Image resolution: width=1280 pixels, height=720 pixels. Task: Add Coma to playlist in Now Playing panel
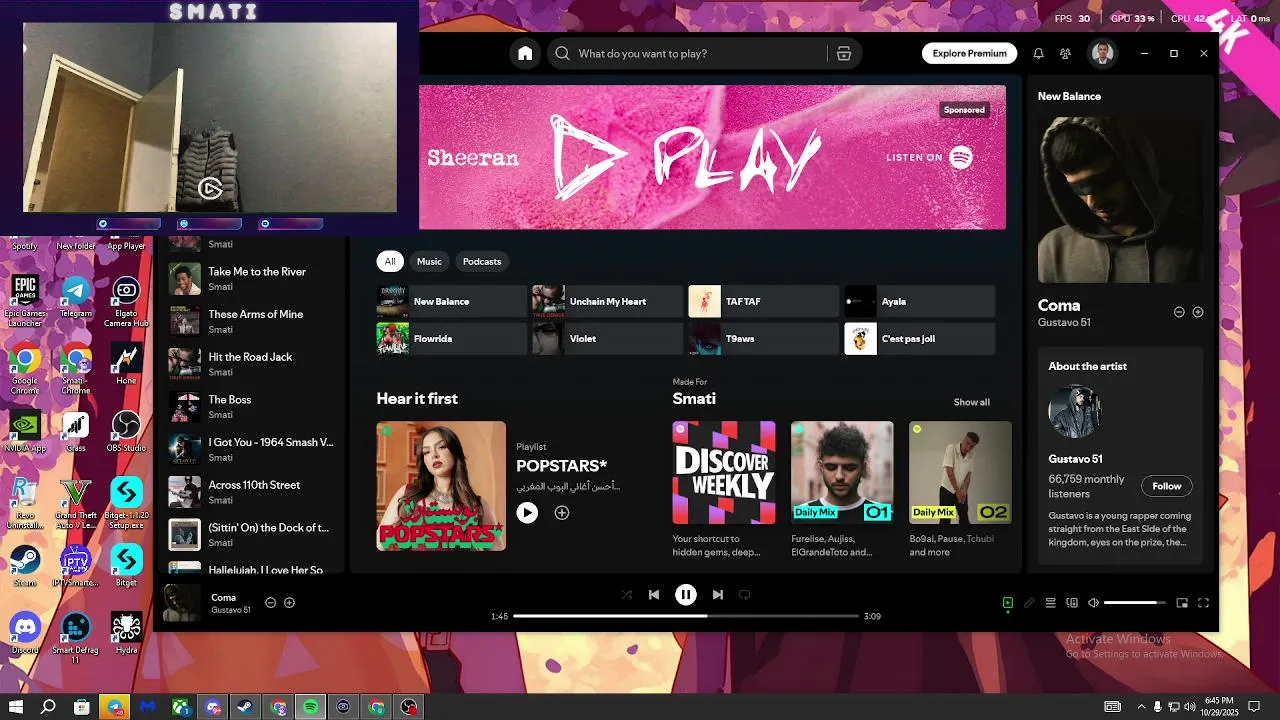pos(1198,312)
